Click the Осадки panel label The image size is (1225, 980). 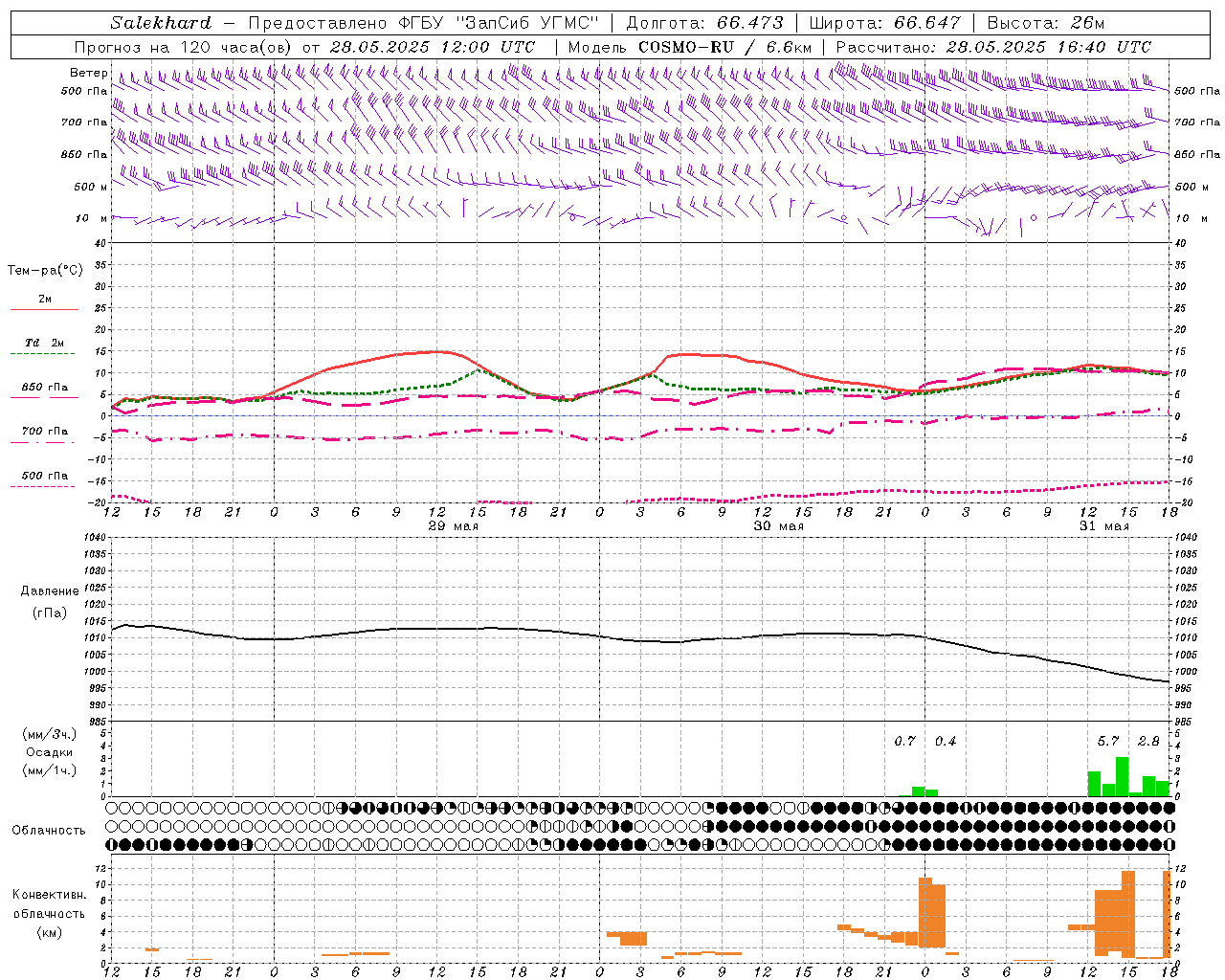[50, 752]
